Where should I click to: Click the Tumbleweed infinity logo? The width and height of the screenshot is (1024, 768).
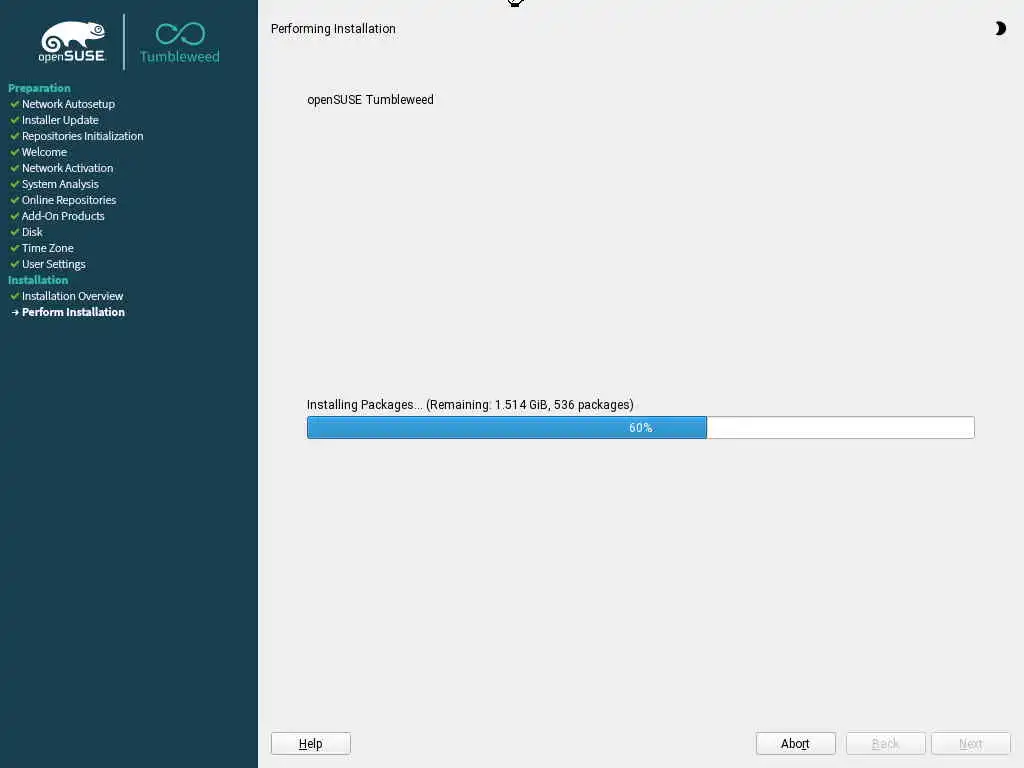180,43
